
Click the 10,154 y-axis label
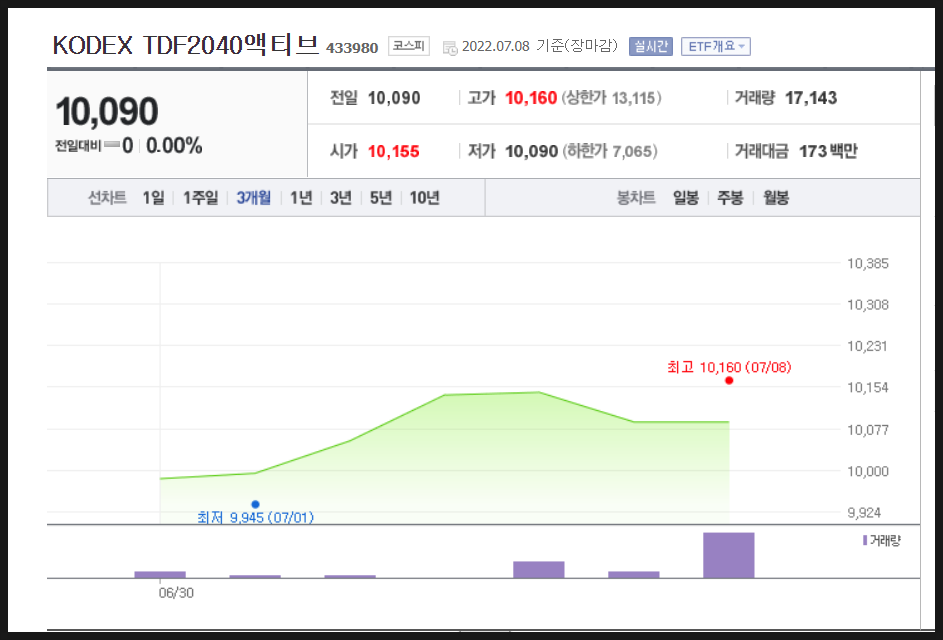(867, 387)
